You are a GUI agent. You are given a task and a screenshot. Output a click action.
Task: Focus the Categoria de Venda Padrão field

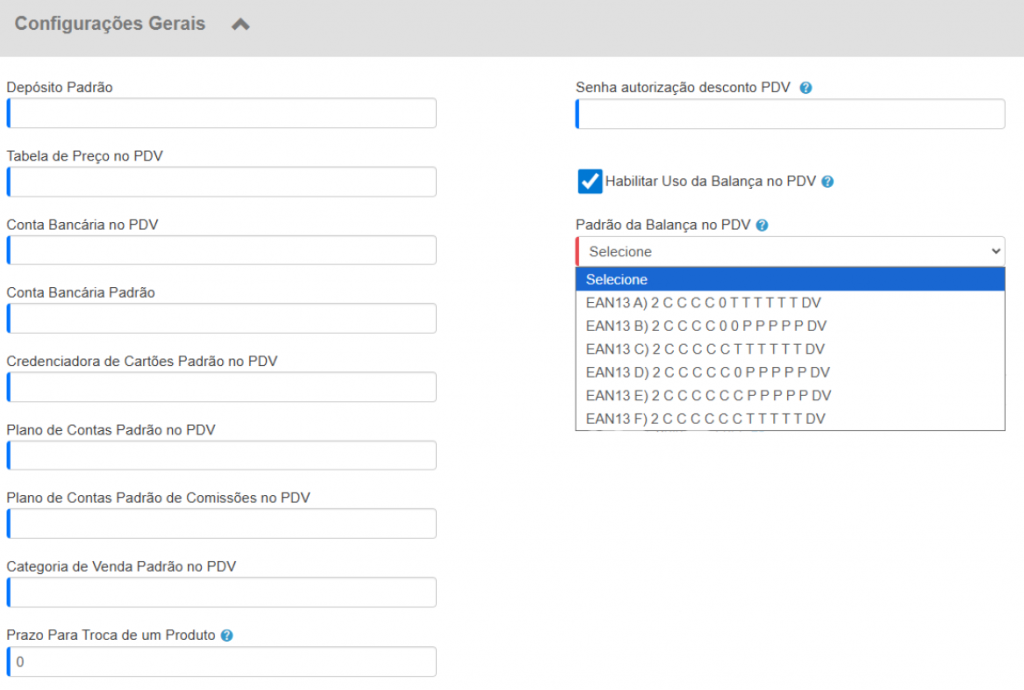pyautogui.click(x=222, y=592)
